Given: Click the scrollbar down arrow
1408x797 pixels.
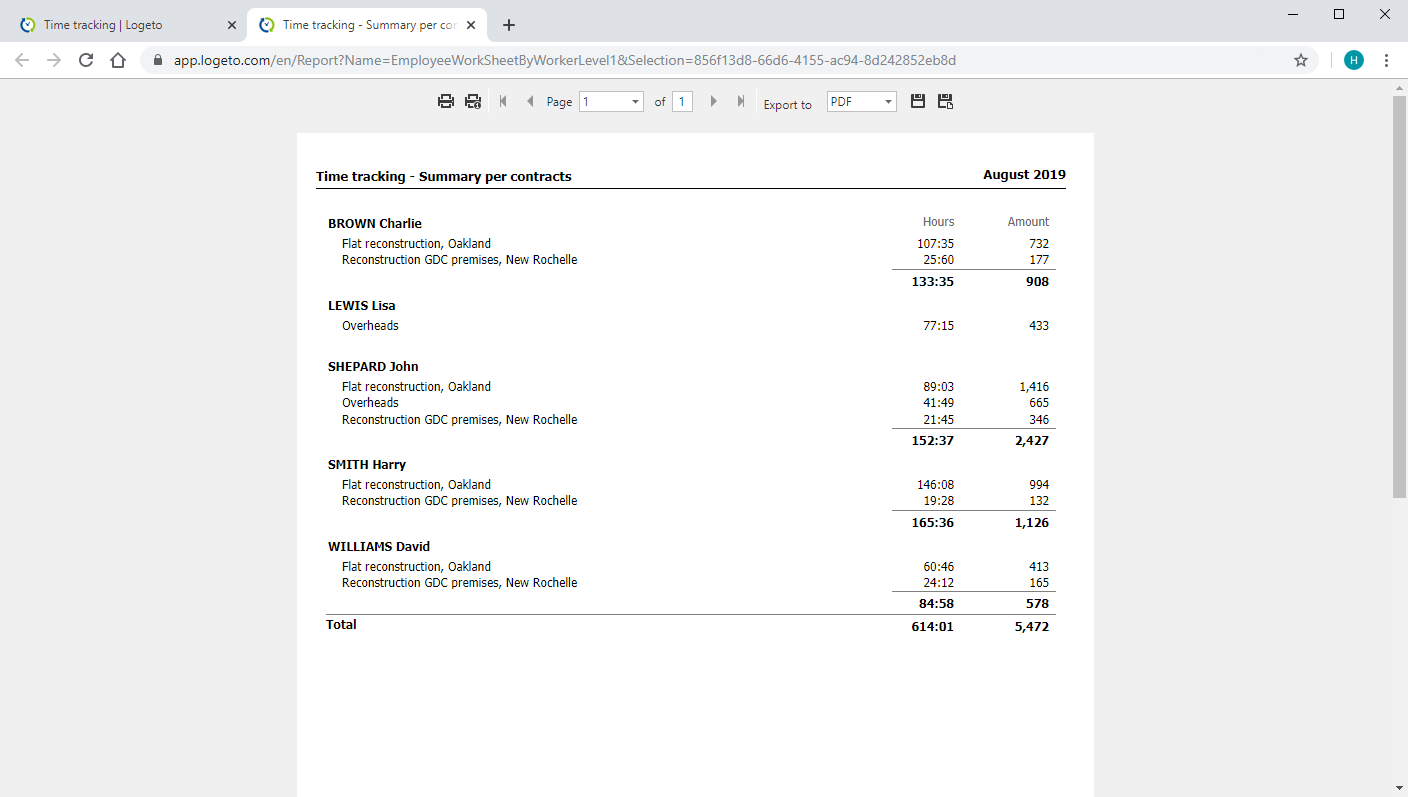Looking at the screenshot, I should 1400,788.
